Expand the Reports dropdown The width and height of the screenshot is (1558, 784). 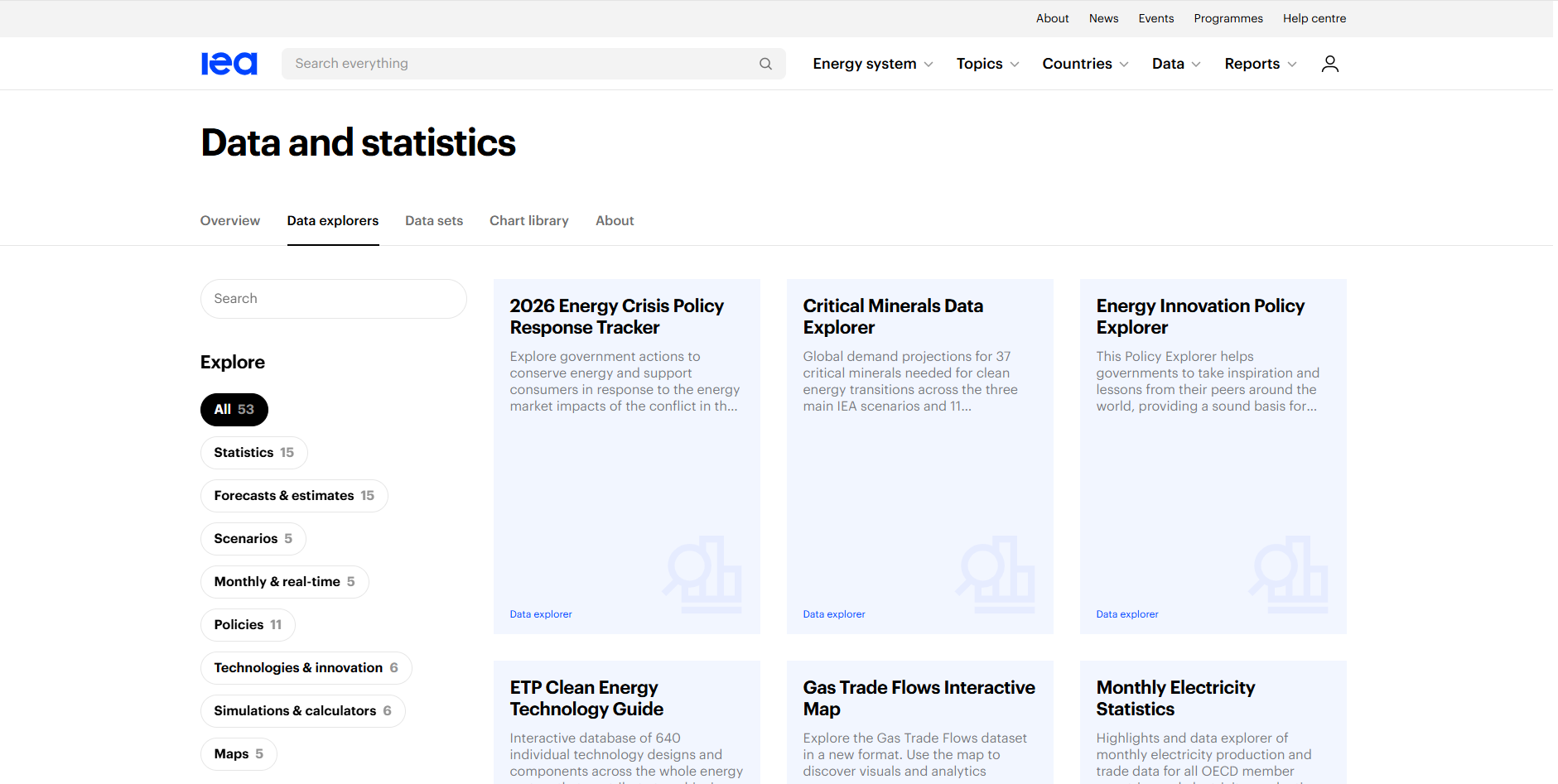pyautogui.click(x=1261, y=64)
